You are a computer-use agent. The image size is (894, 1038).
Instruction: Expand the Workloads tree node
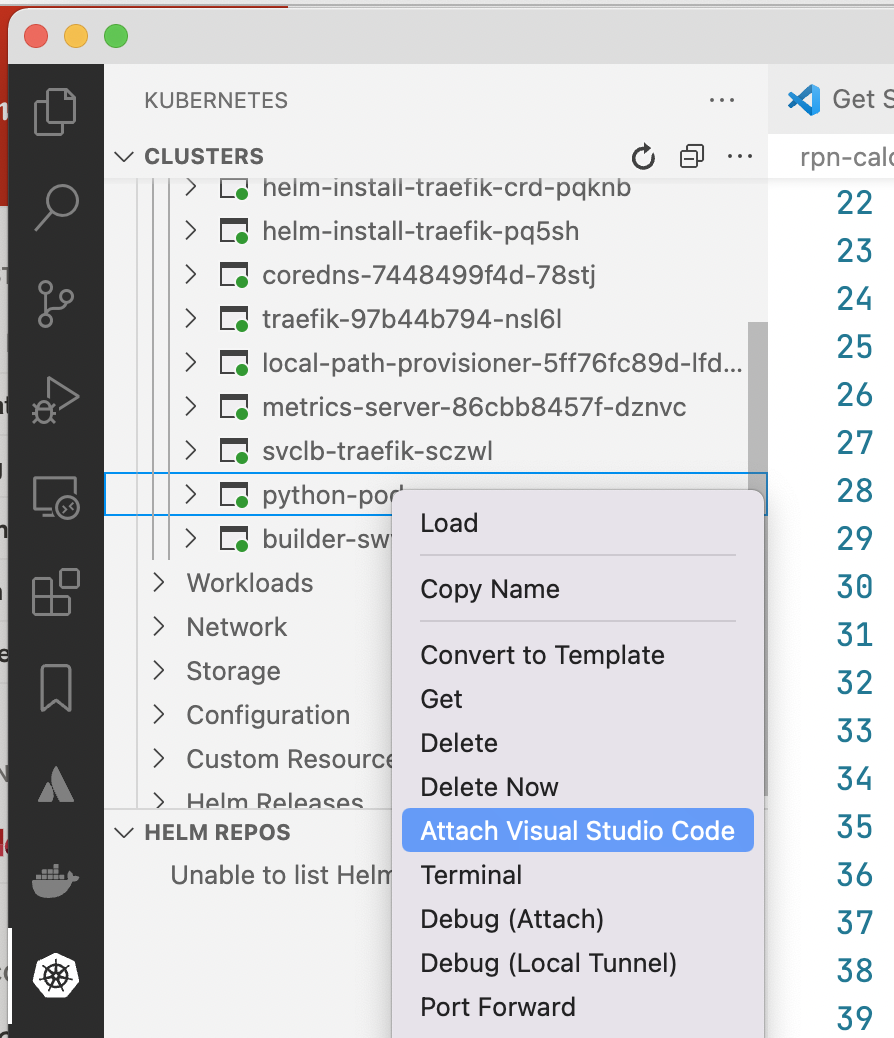pyautogui.click(x=250, y=583)
